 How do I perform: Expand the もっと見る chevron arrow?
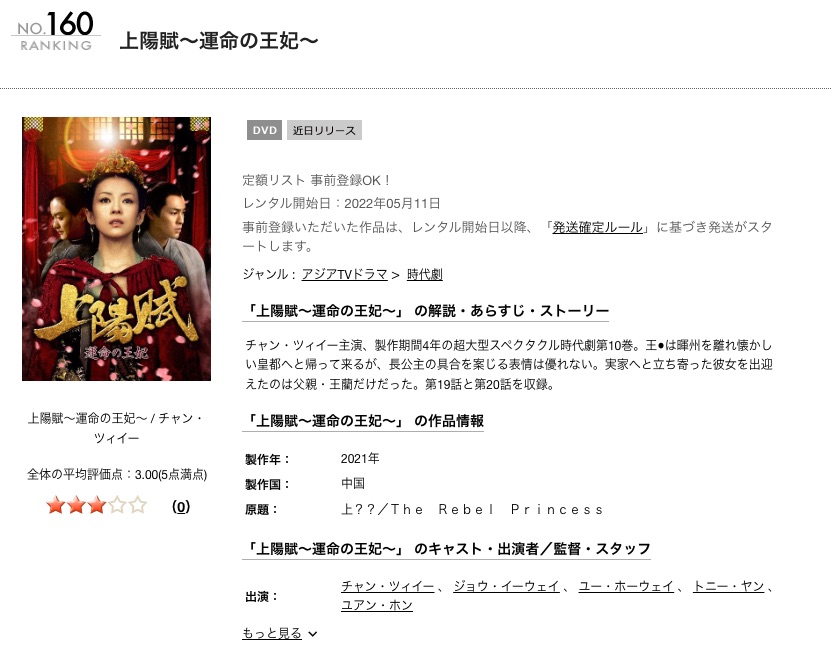(x=313, y=634)
